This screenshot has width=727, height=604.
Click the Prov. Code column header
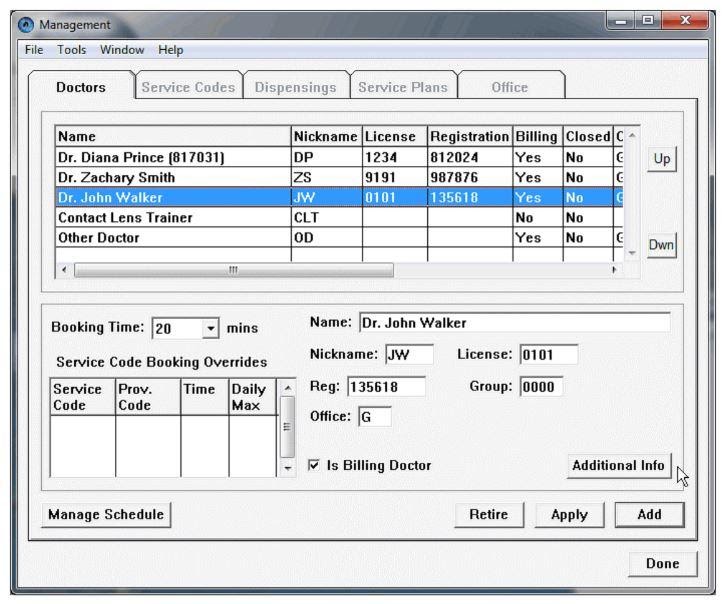point(148,397)
